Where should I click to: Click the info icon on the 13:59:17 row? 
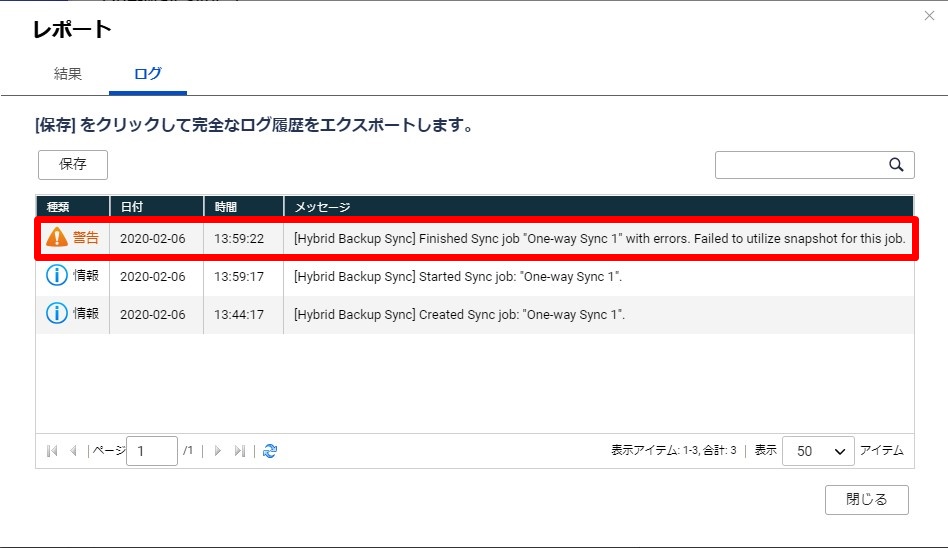57,275
